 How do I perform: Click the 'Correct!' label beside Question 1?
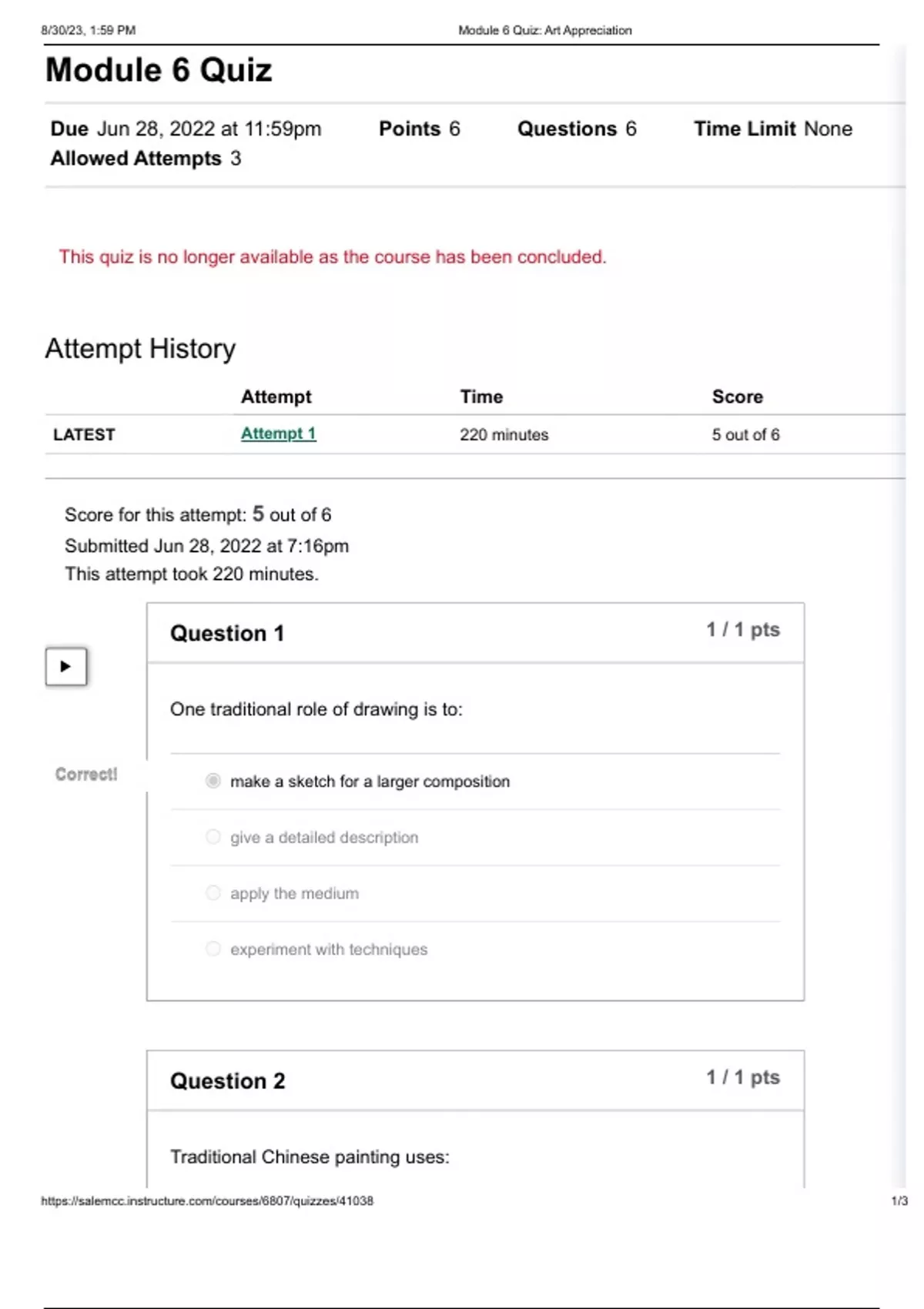click(x=86, y=774)
